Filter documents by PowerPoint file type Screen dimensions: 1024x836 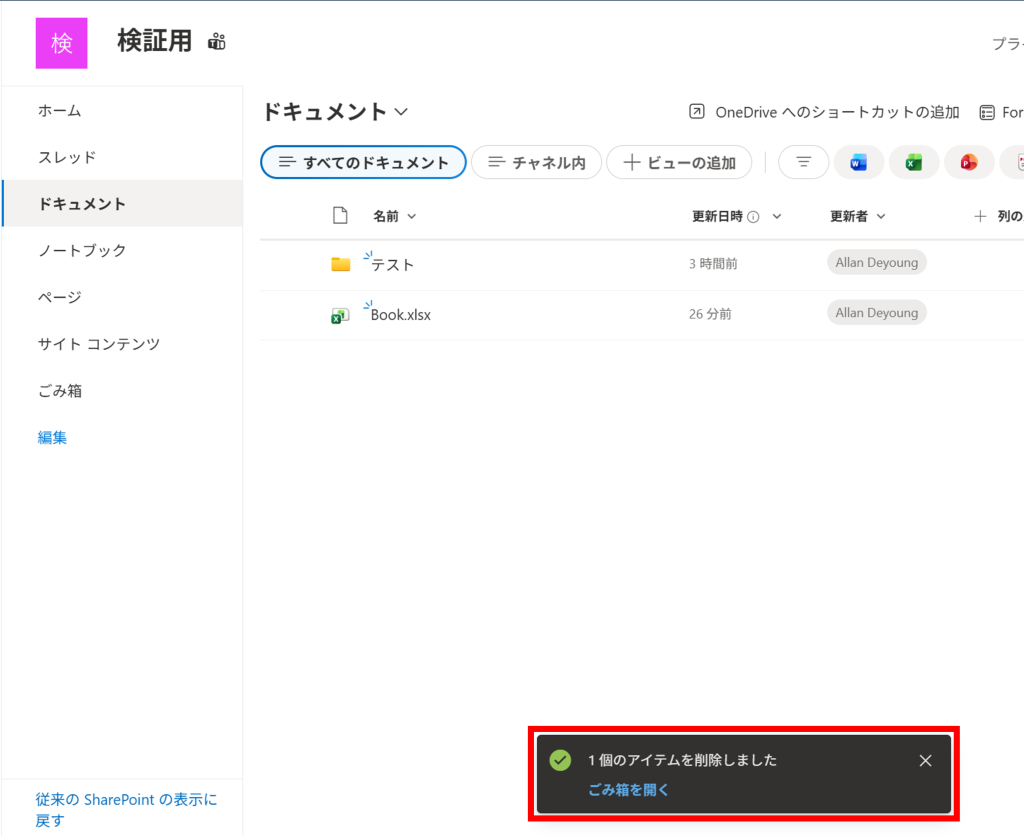point(968,162)
